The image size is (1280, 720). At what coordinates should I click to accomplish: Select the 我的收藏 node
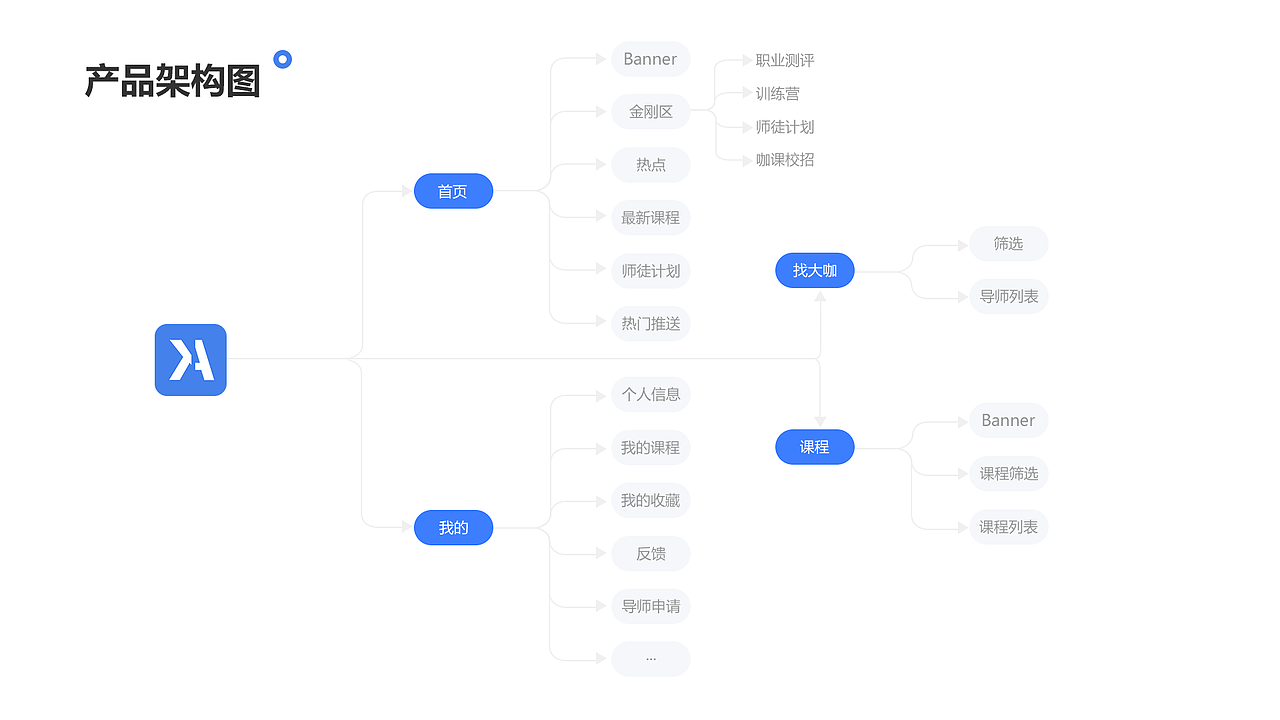[651, 501]
